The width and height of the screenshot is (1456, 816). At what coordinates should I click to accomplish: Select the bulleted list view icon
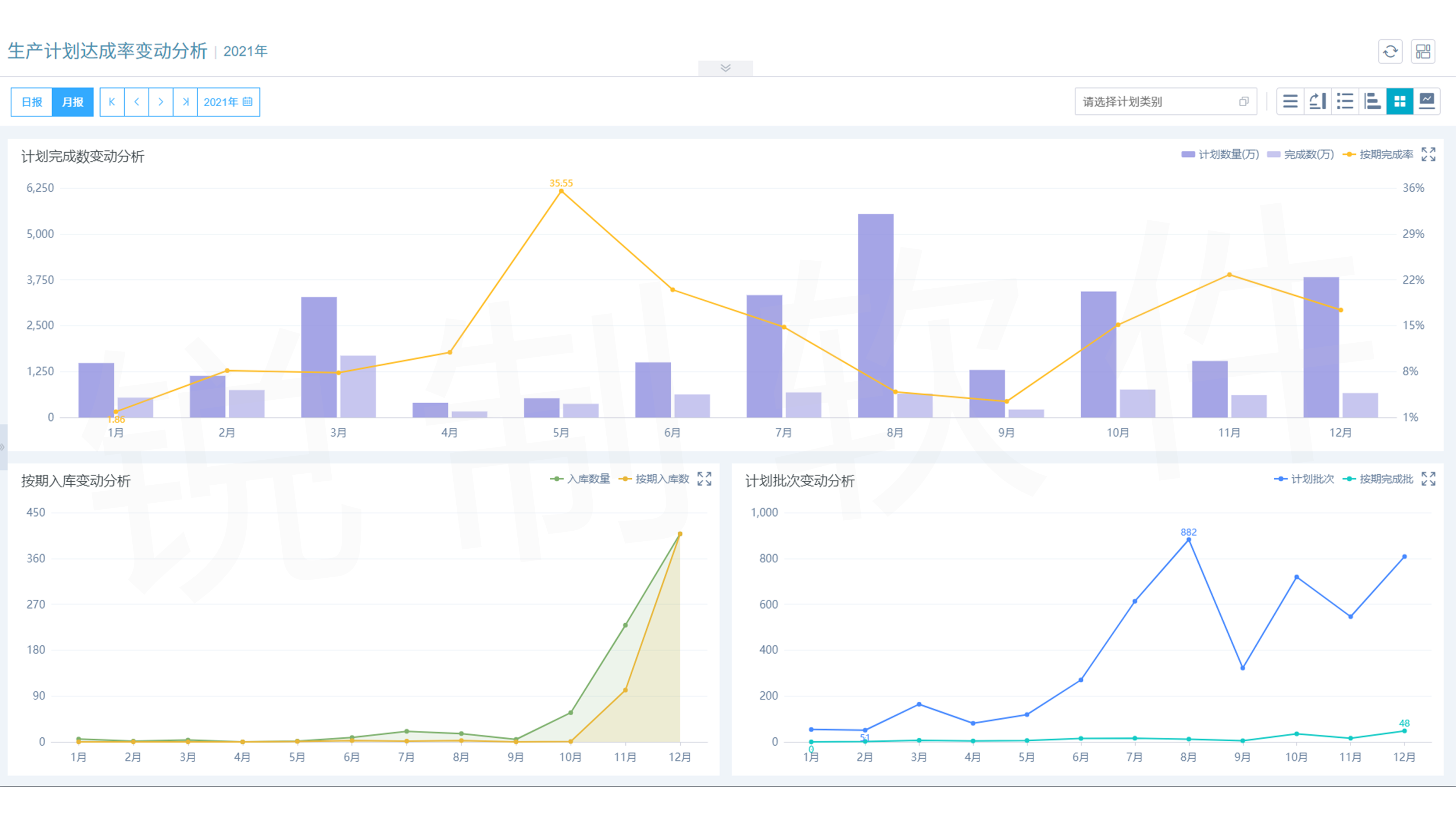coord(1345,102)
